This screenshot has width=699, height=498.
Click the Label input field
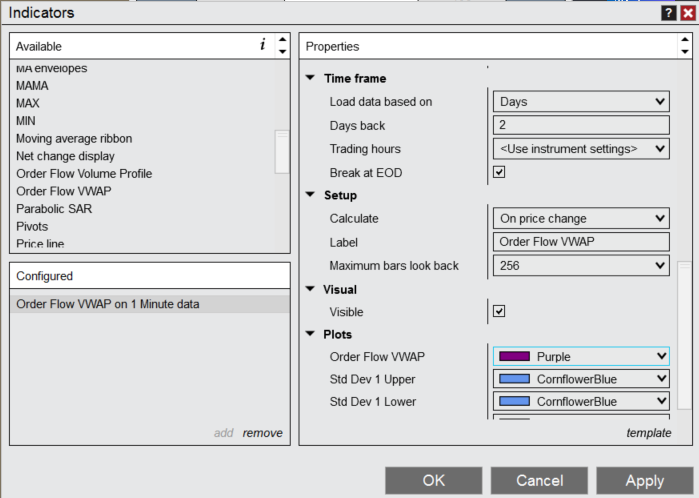pyautogui.click(x=581, y=242)
